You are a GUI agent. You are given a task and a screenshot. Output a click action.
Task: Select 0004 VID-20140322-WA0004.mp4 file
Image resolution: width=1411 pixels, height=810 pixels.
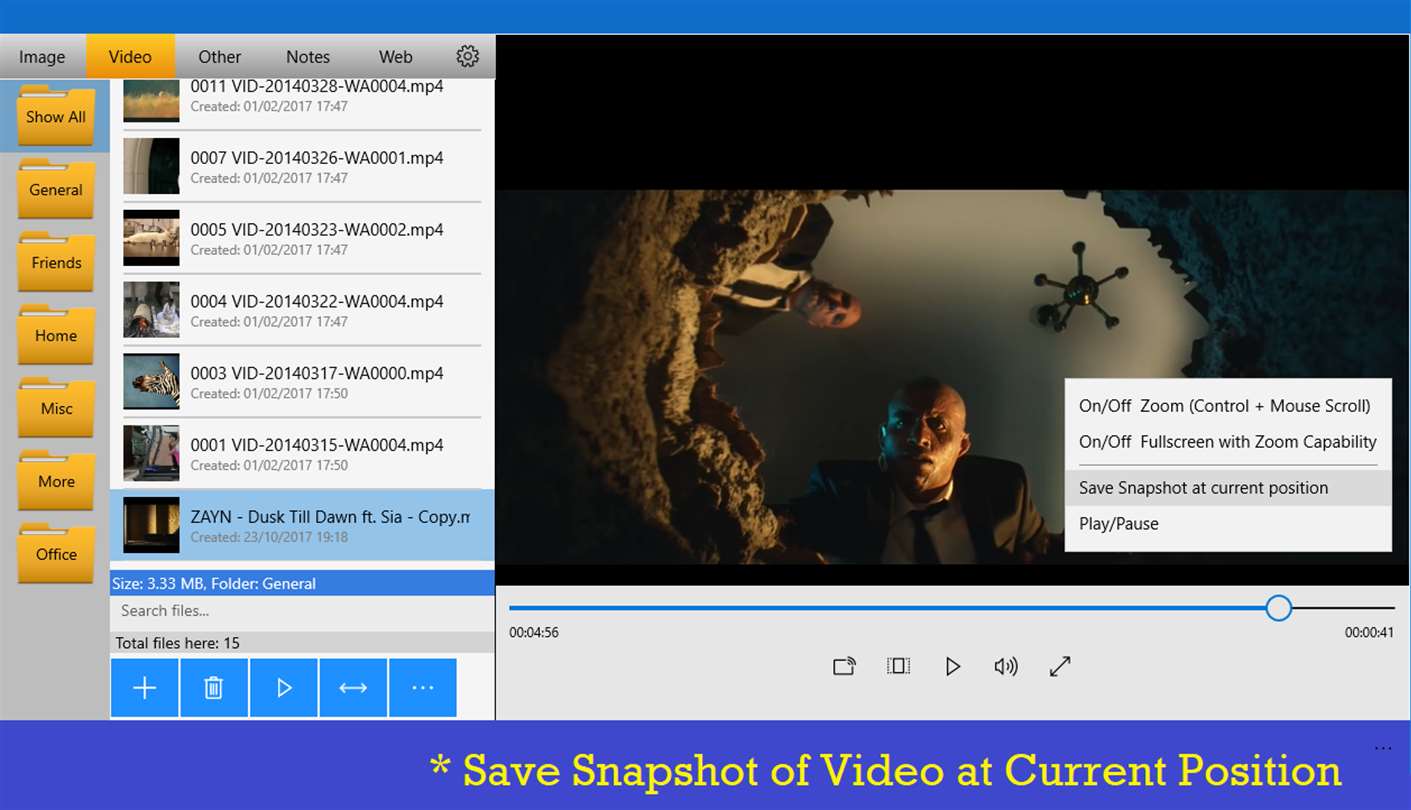coord(302,310)
